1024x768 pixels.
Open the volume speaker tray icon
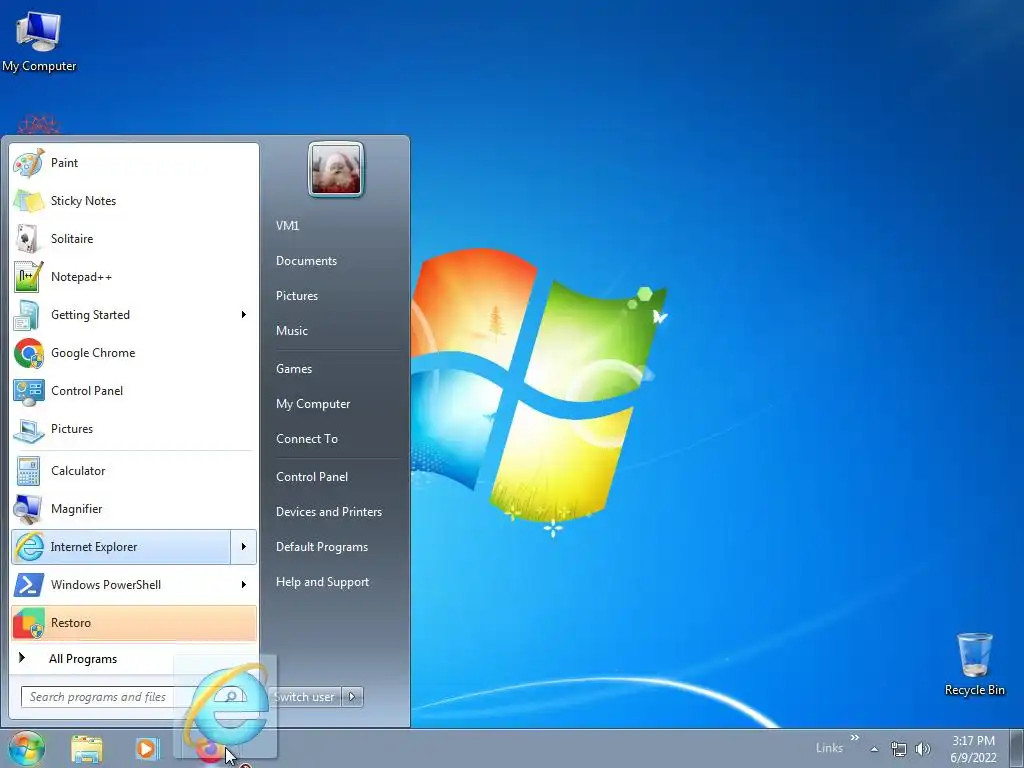(922, 749)
